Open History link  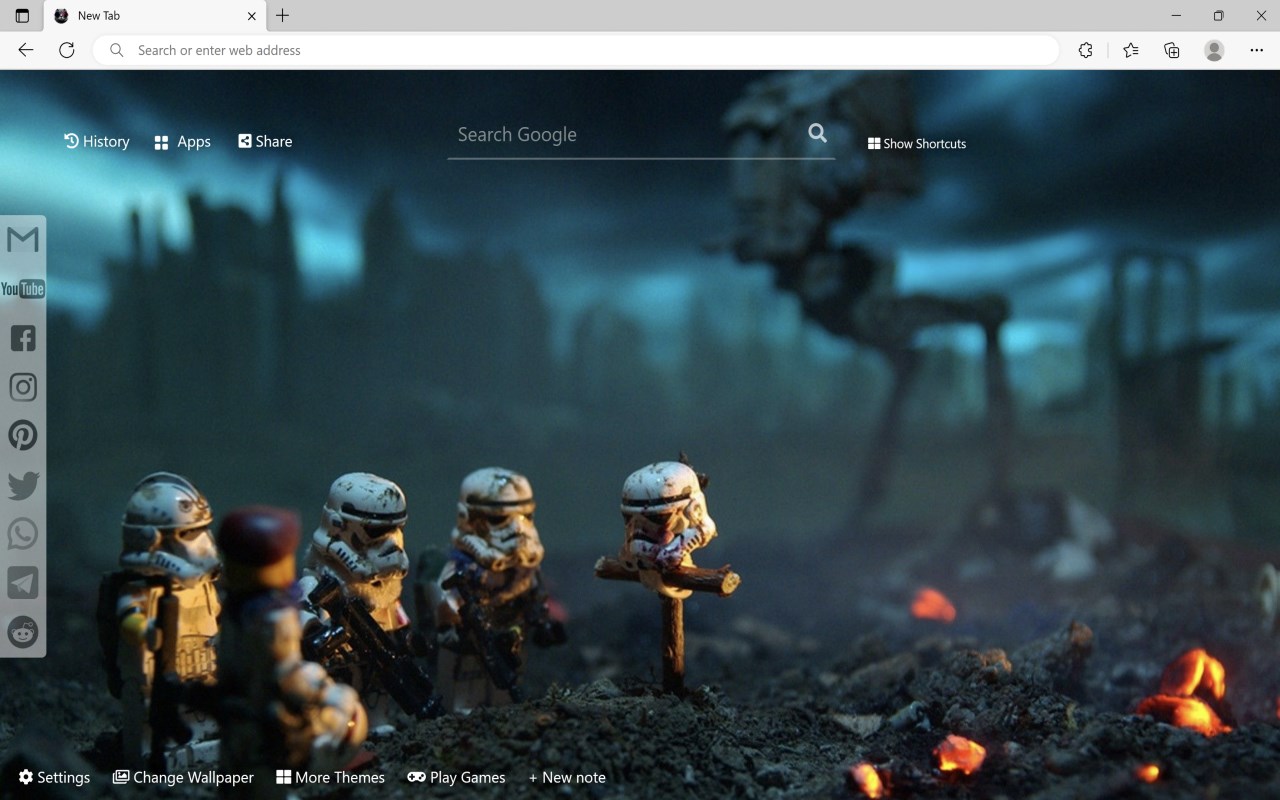(97, 141)
